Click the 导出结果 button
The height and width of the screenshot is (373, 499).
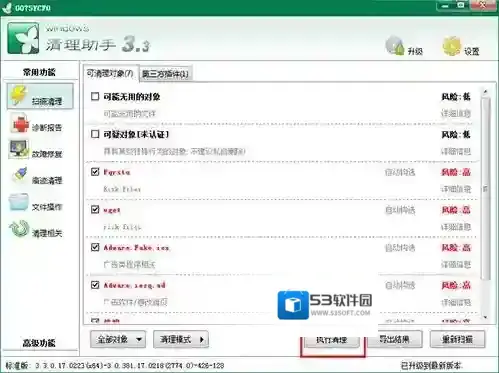(395, 339)
